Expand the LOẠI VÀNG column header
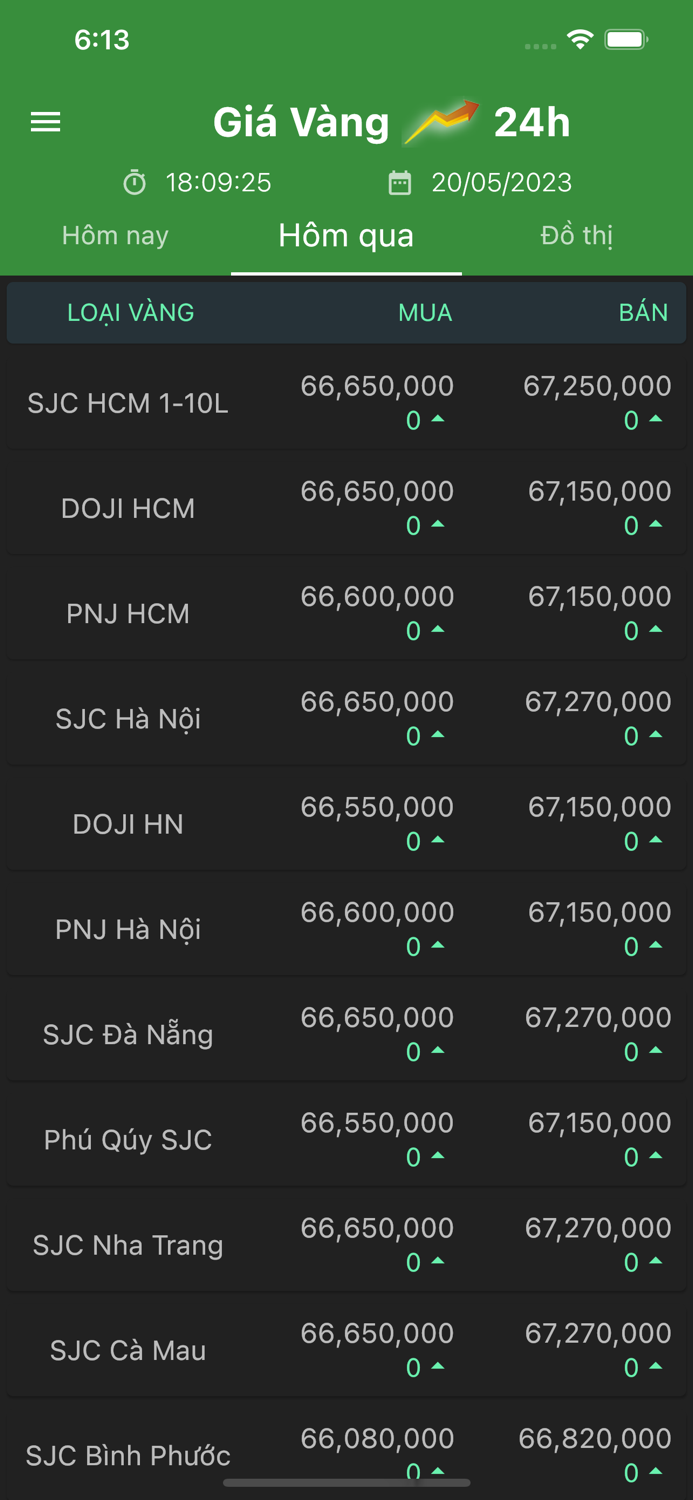This screenshot has width=693, height=1500. coord(131,312)
